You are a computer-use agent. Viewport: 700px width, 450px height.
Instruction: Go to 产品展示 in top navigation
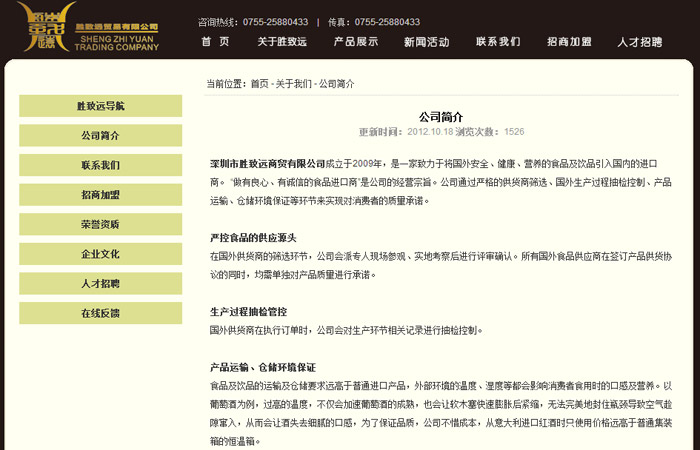point(356,42)
